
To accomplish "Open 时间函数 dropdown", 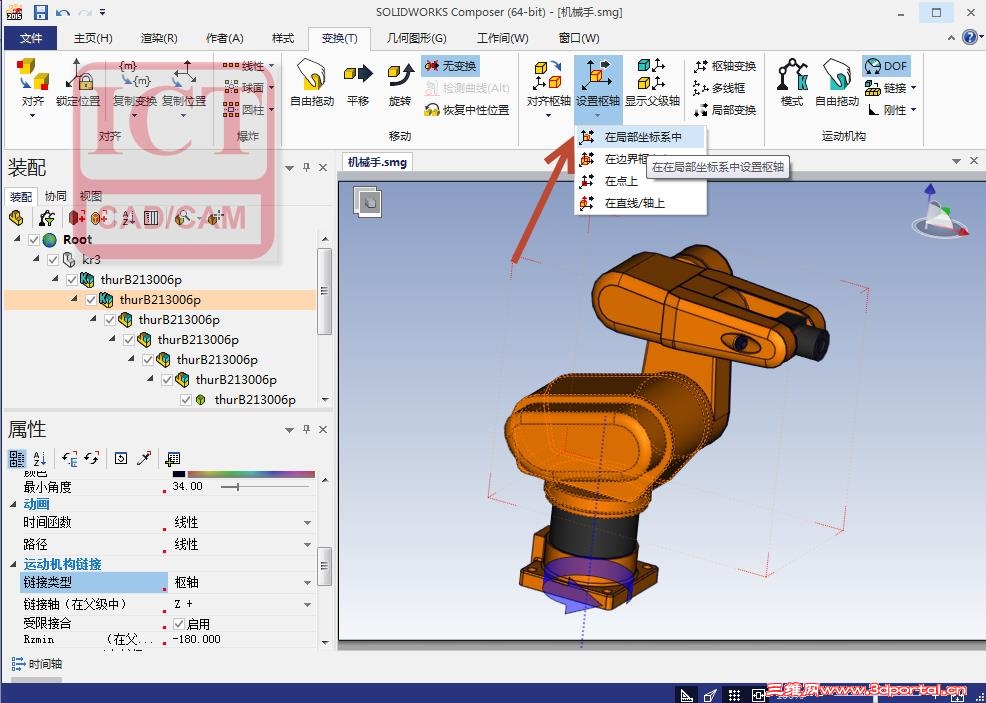I will point(307,523).
